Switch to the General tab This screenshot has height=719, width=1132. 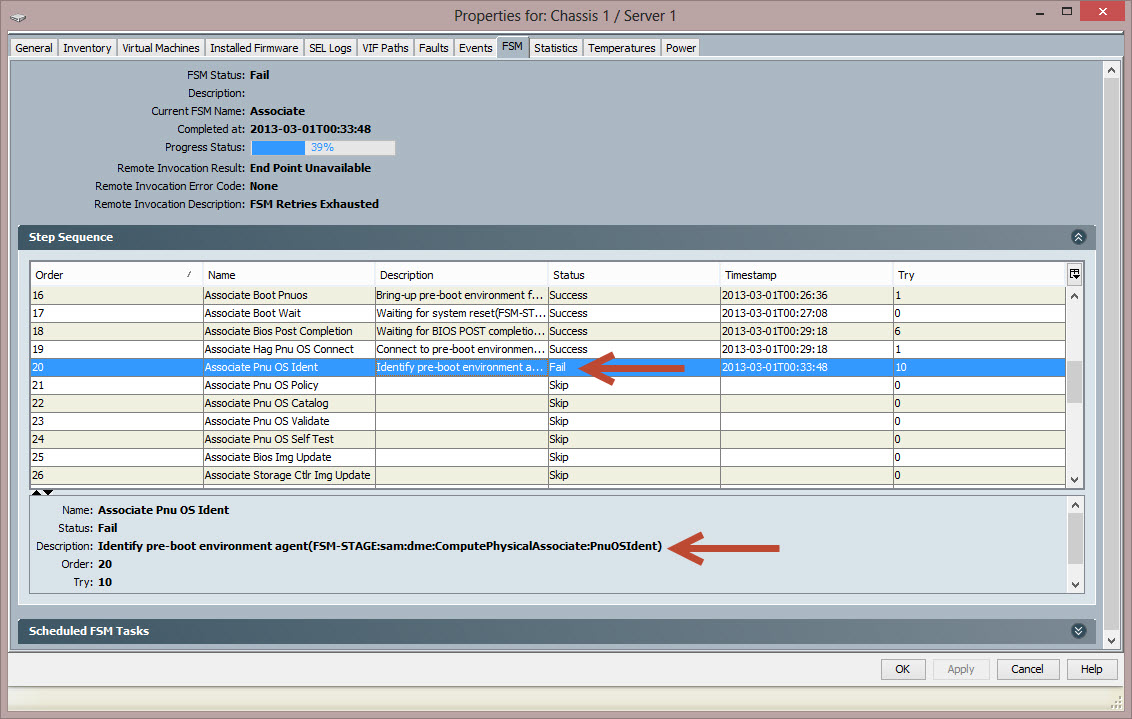[x=33, y=46]
